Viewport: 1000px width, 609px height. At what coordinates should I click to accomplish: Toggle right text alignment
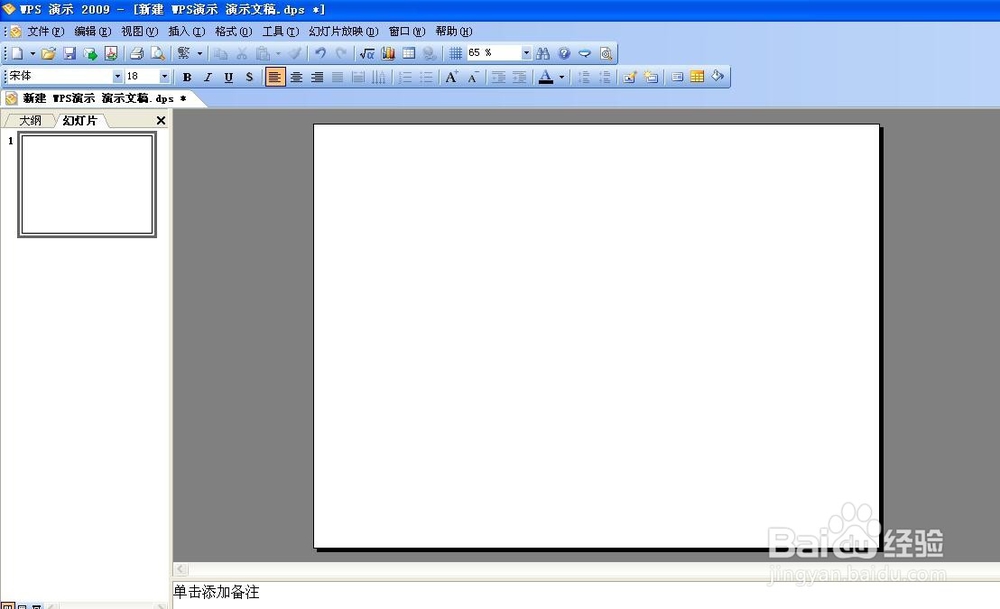click(x=317, y=77)
